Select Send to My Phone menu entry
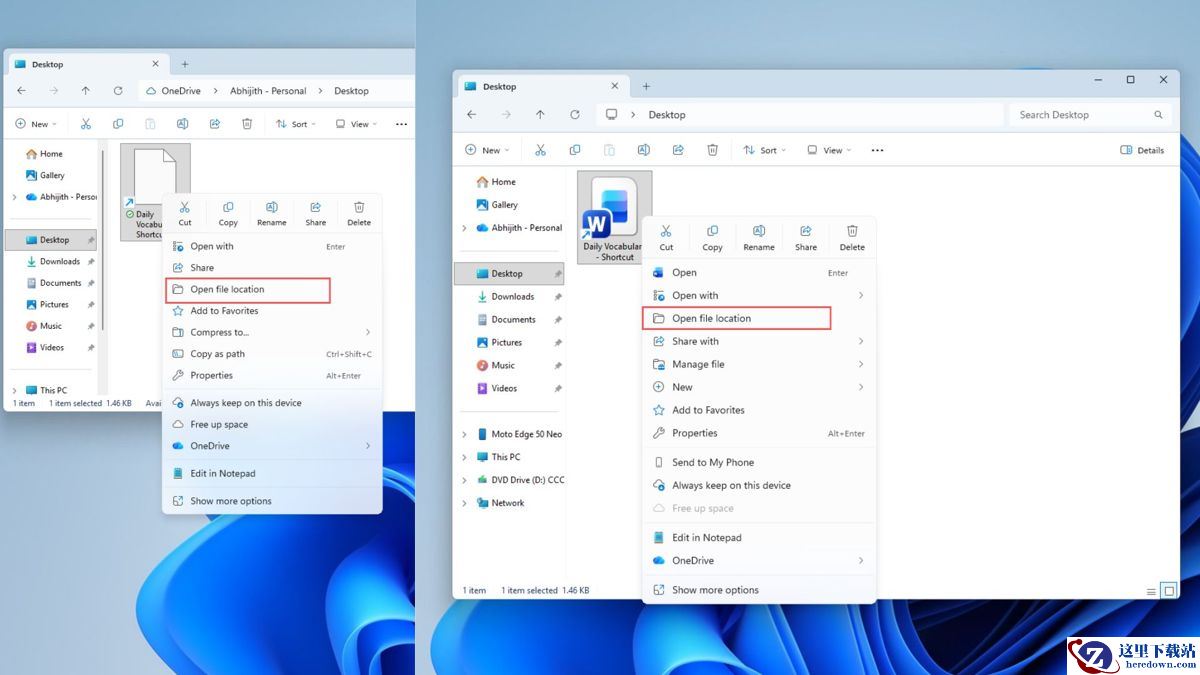Screen dimensions: 1200x675 coord(712,462)
